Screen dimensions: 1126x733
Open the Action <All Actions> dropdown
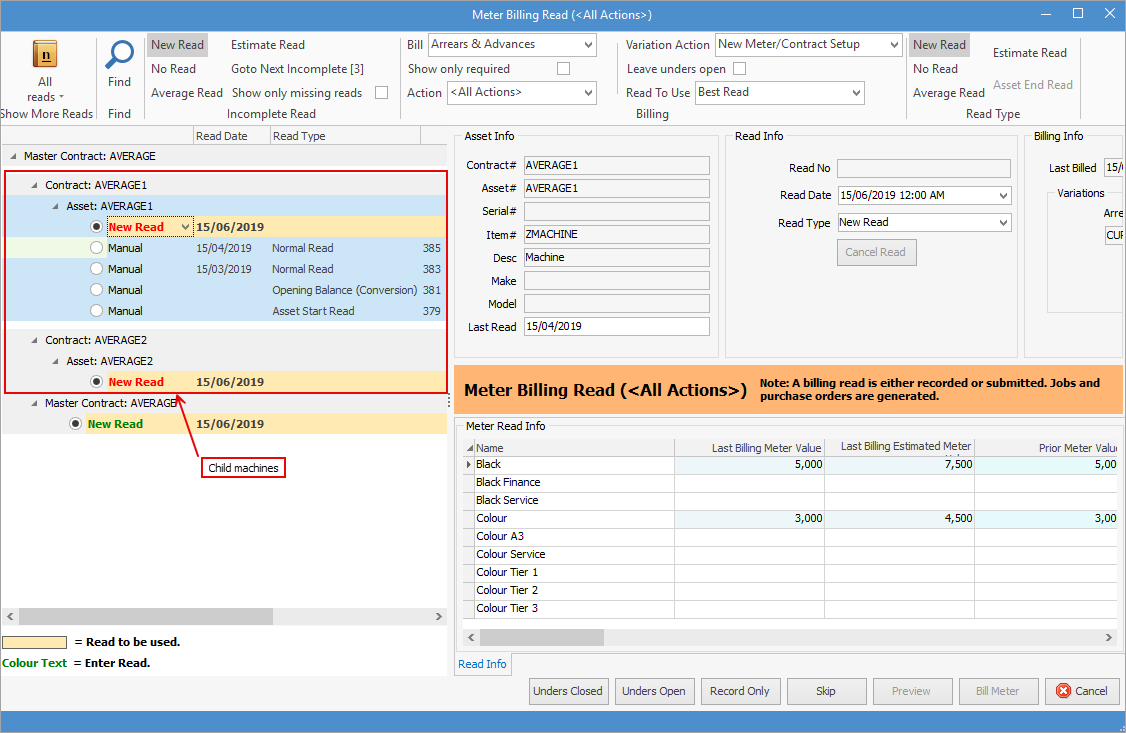click(588, 93)
